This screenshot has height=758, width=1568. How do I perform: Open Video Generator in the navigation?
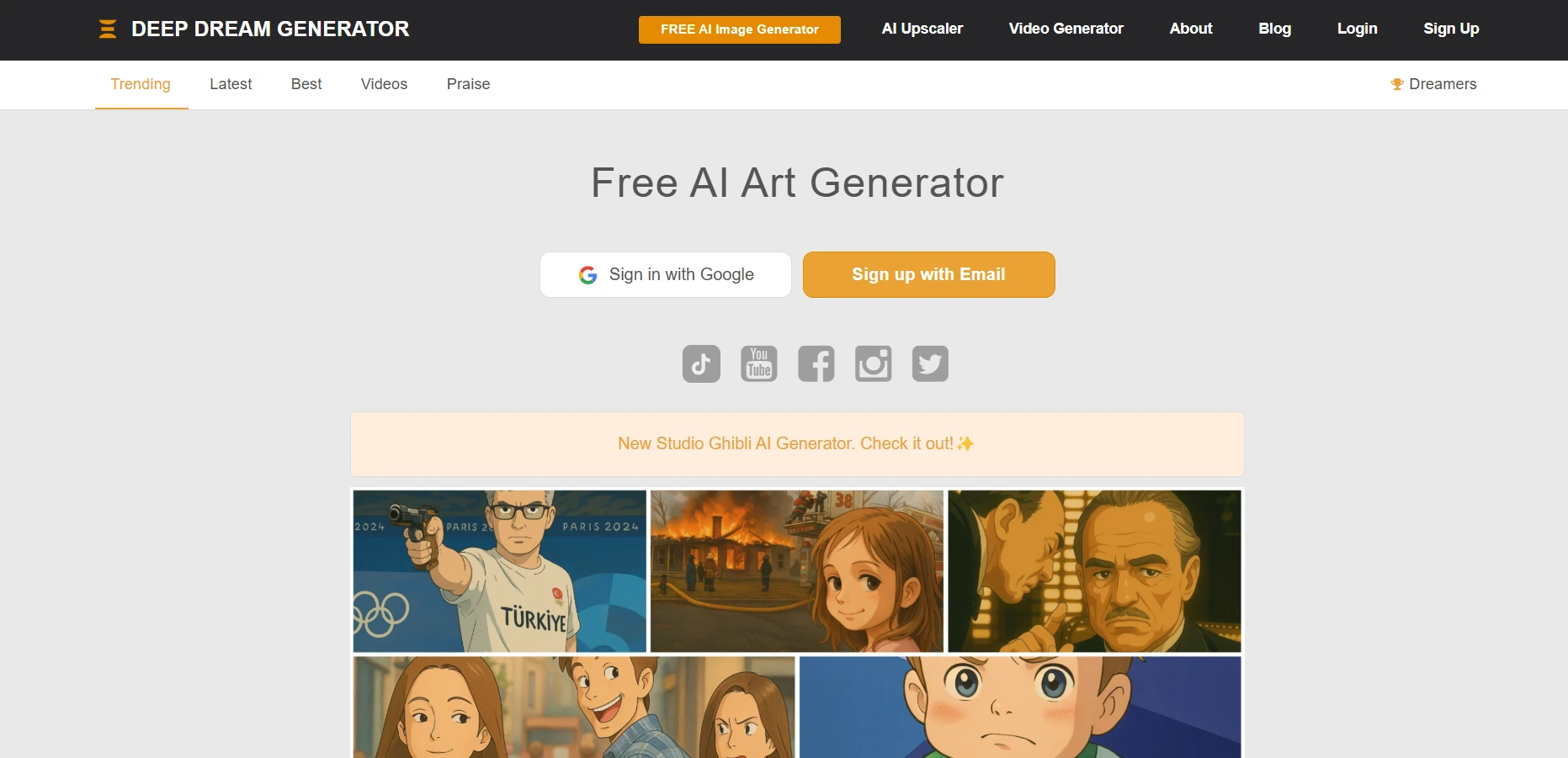(x=1066, y=29)
